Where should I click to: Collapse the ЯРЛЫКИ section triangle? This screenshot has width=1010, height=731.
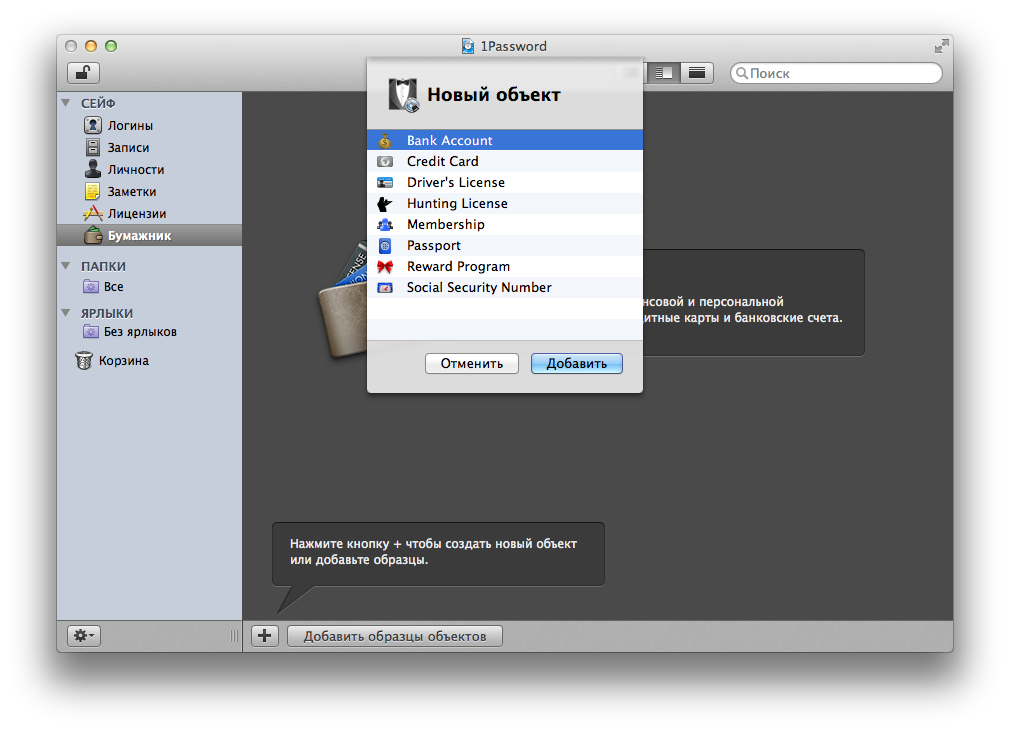66,313
